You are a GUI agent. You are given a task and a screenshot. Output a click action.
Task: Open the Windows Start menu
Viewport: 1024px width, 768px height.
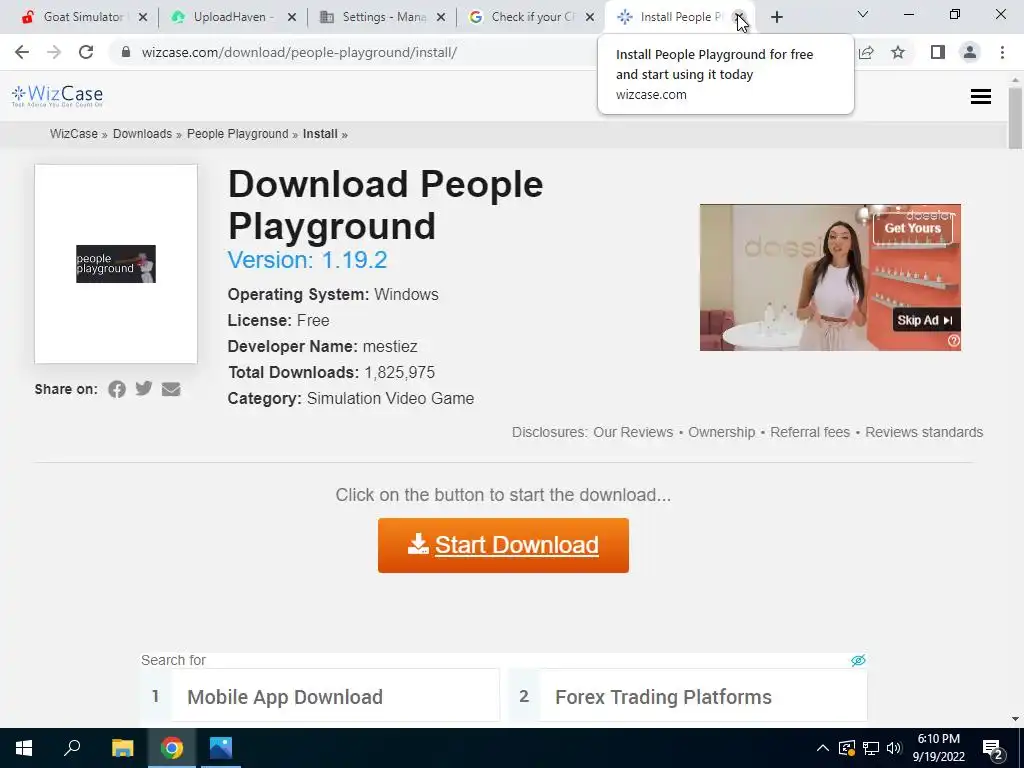[x=24, y=748]
